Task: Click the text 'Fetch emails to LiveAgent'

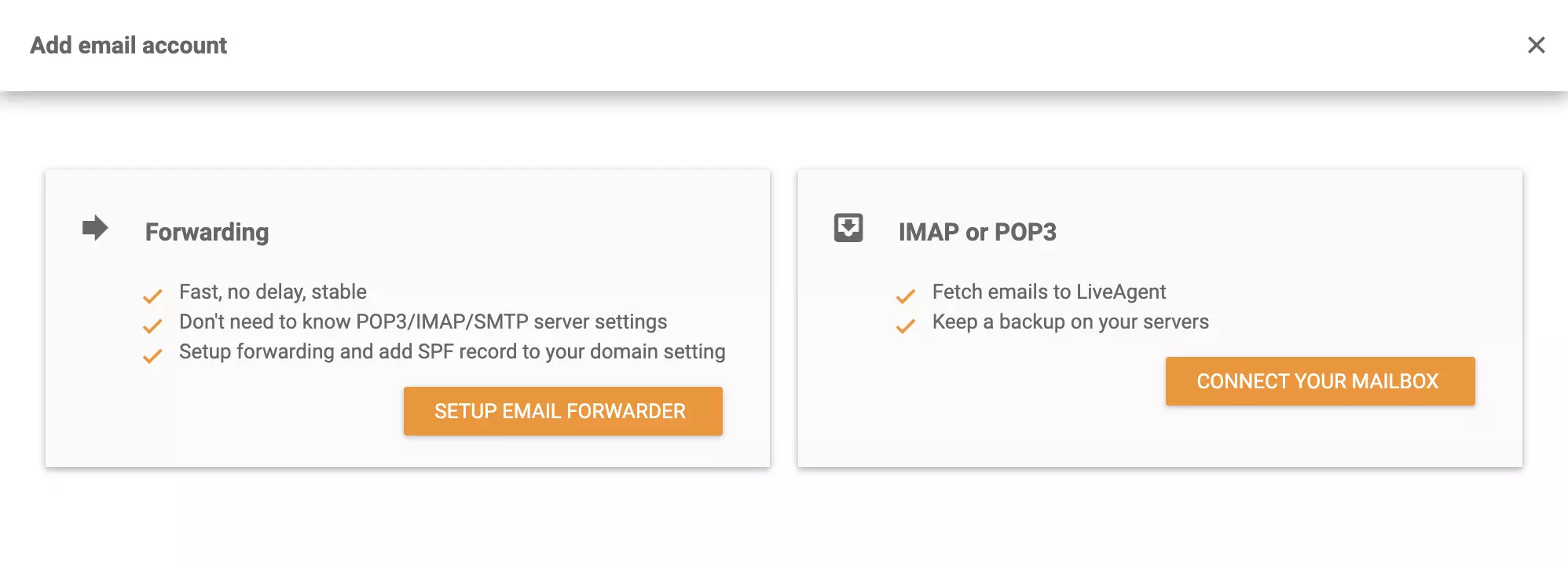Action: coord(1049,292)
